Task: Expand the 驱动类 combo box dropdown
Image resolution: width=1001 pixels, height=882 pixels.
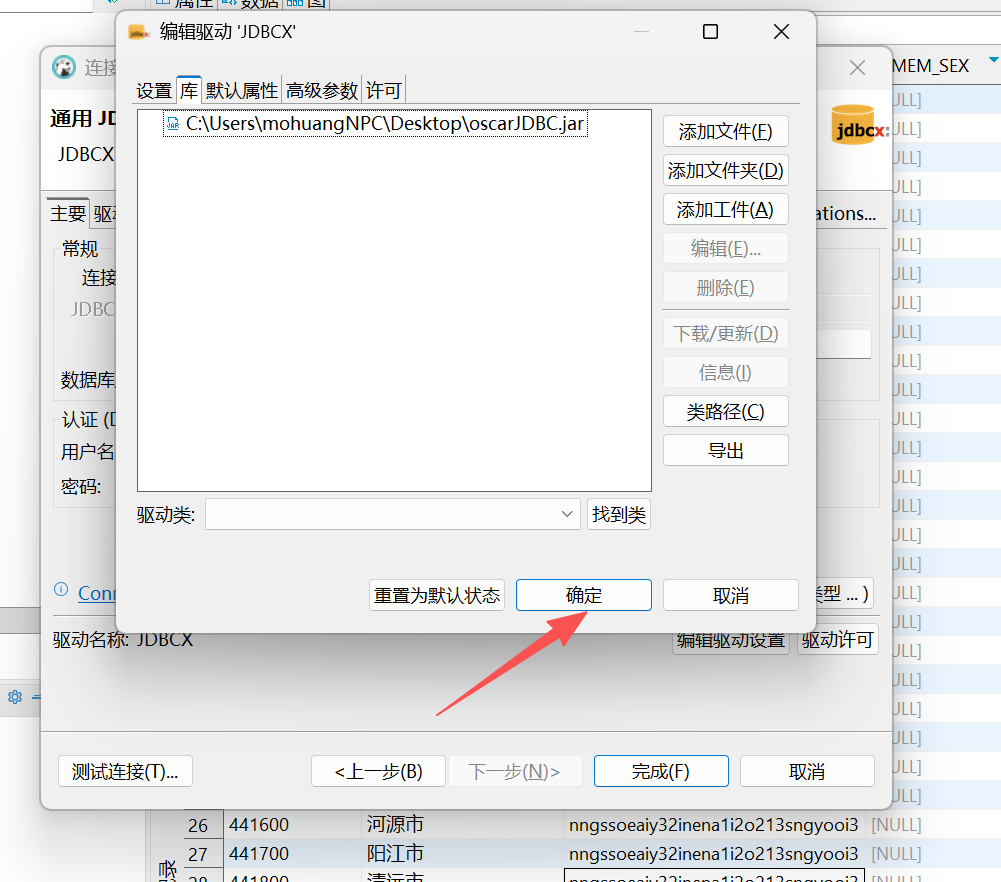Action: (x=568, y=515)
